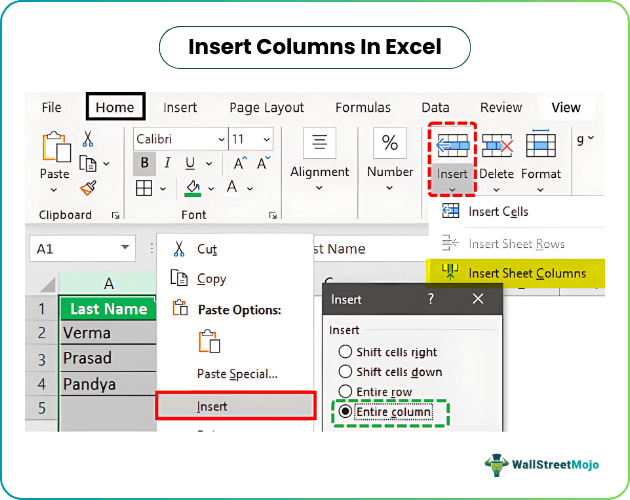Click the Font Color A icon
The height and width of the screenshot is (500, 630).
(232, 187)
